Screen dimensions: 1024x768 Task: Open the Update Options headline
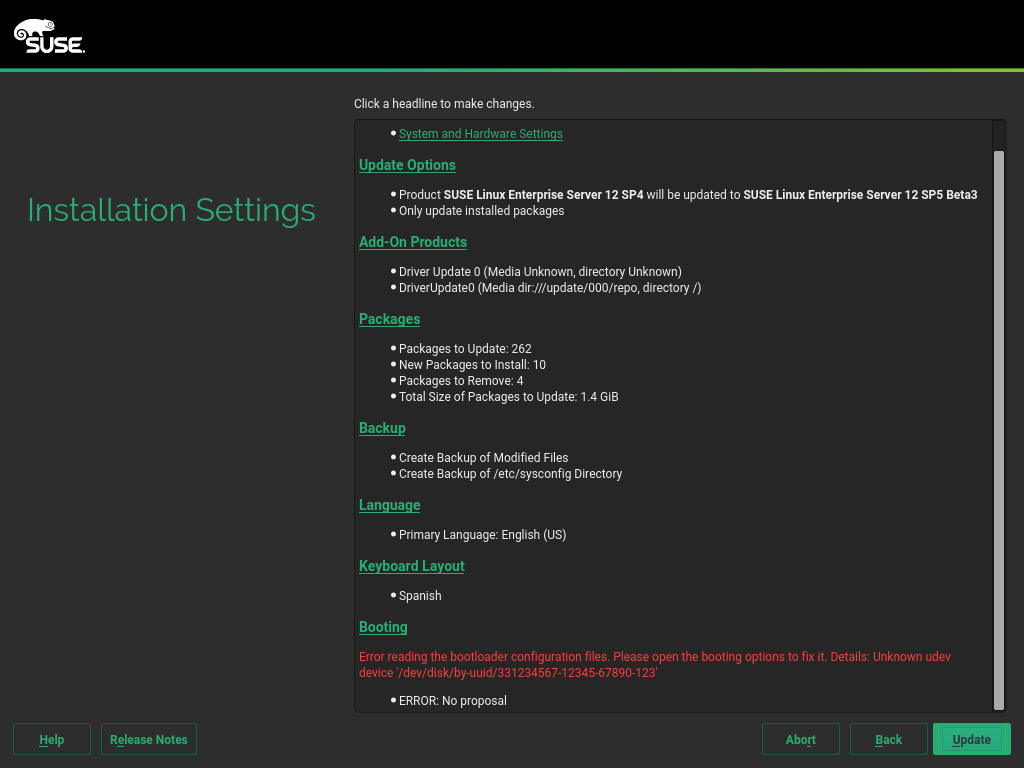pyautogui.click(x=407, y=165)
